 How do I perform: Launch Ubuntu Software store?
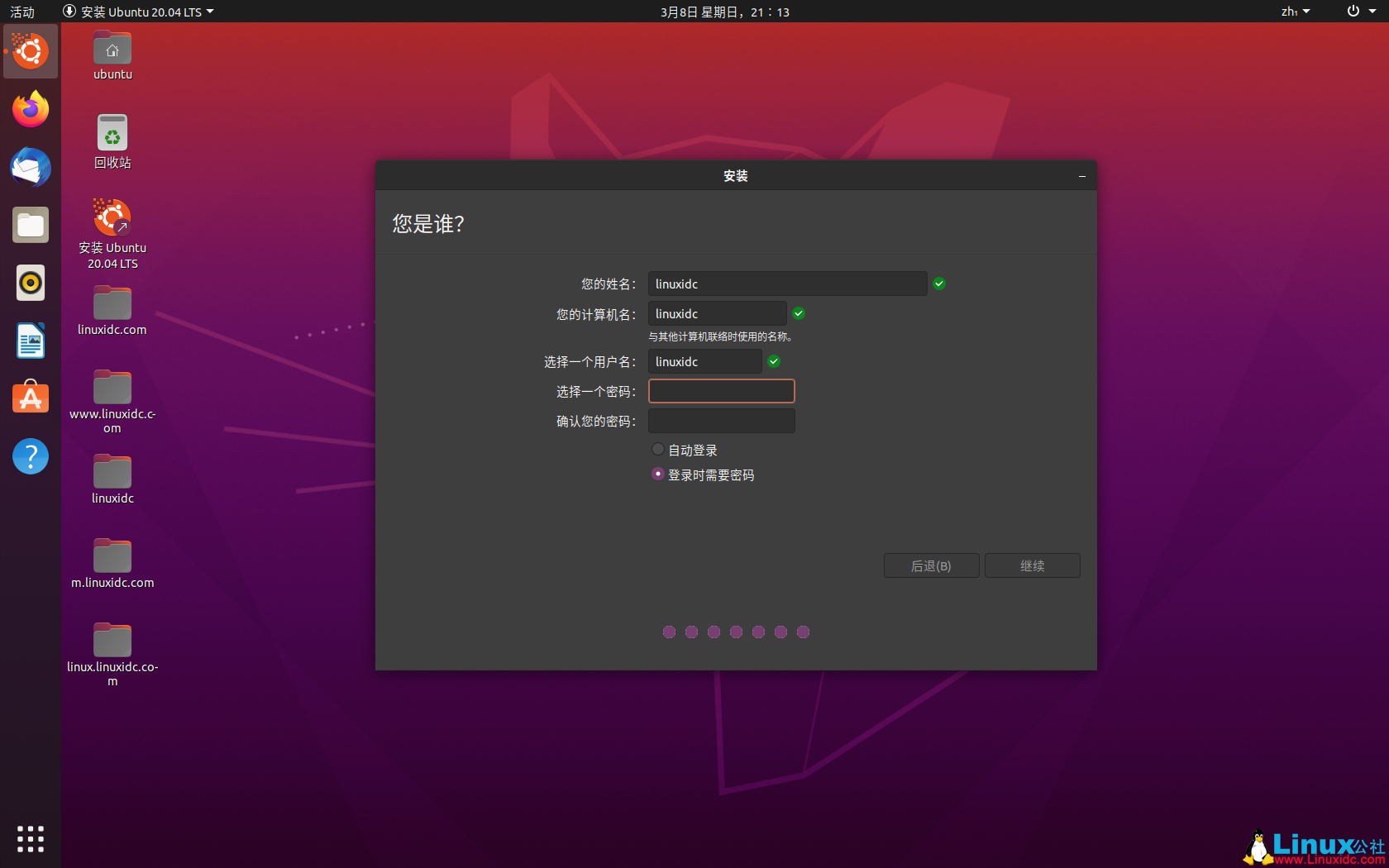click(x=30, y=398)
